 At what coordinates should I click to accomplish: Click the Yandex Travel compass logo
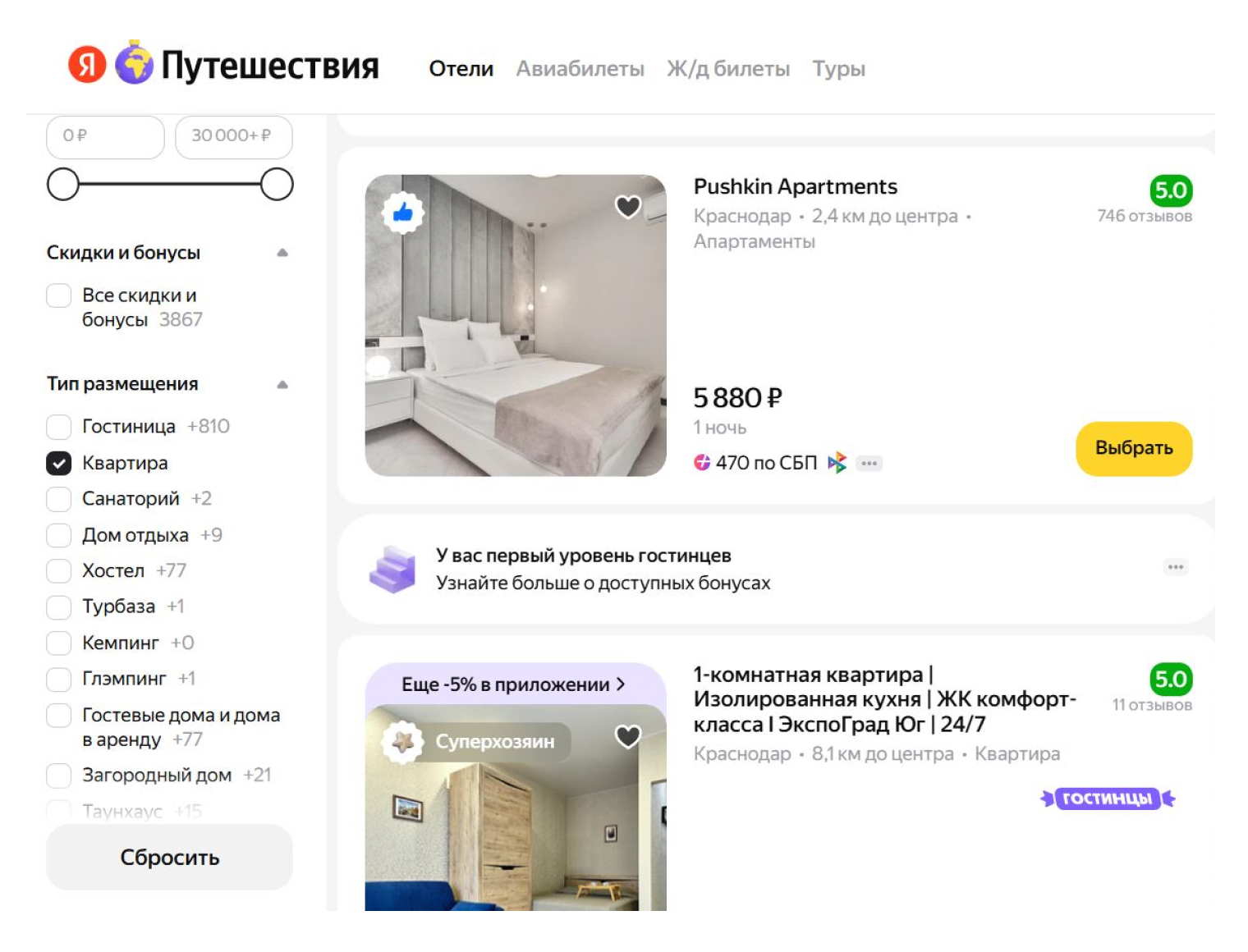(134, 66)
